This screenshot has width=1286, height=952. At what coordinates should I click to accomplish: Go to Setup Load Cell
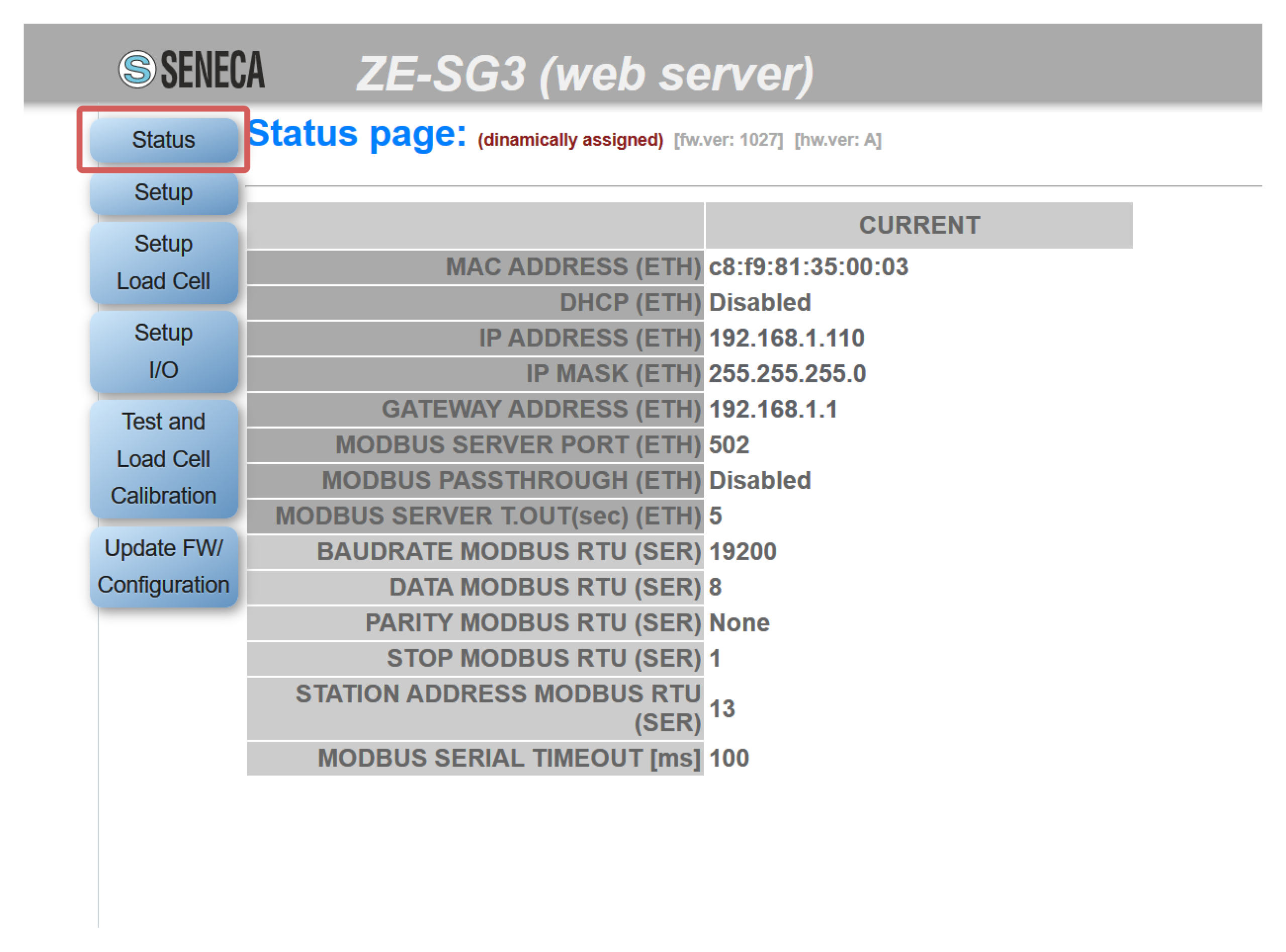click(164, 263)
